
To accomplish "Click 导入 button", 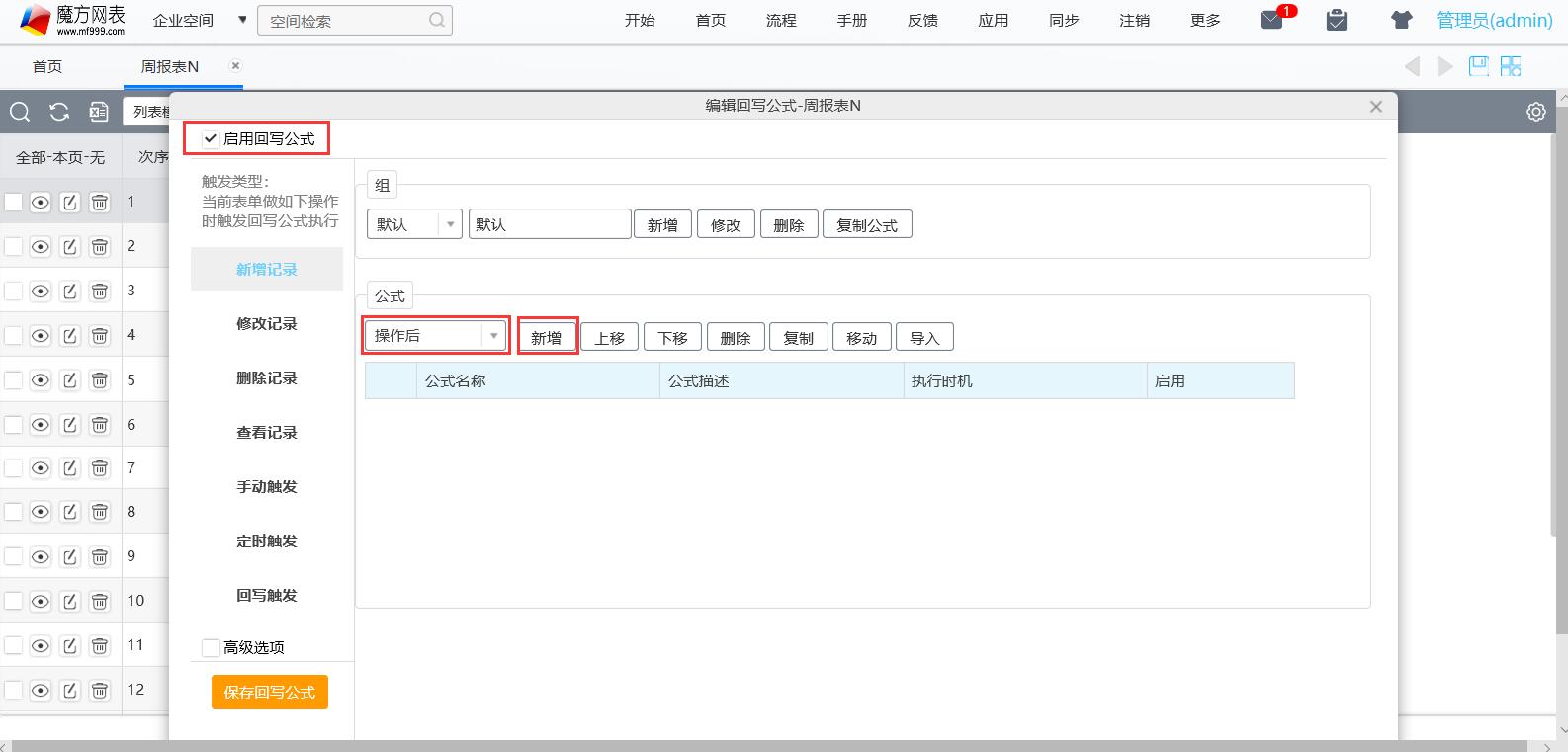I will click(x=924, y=337).
